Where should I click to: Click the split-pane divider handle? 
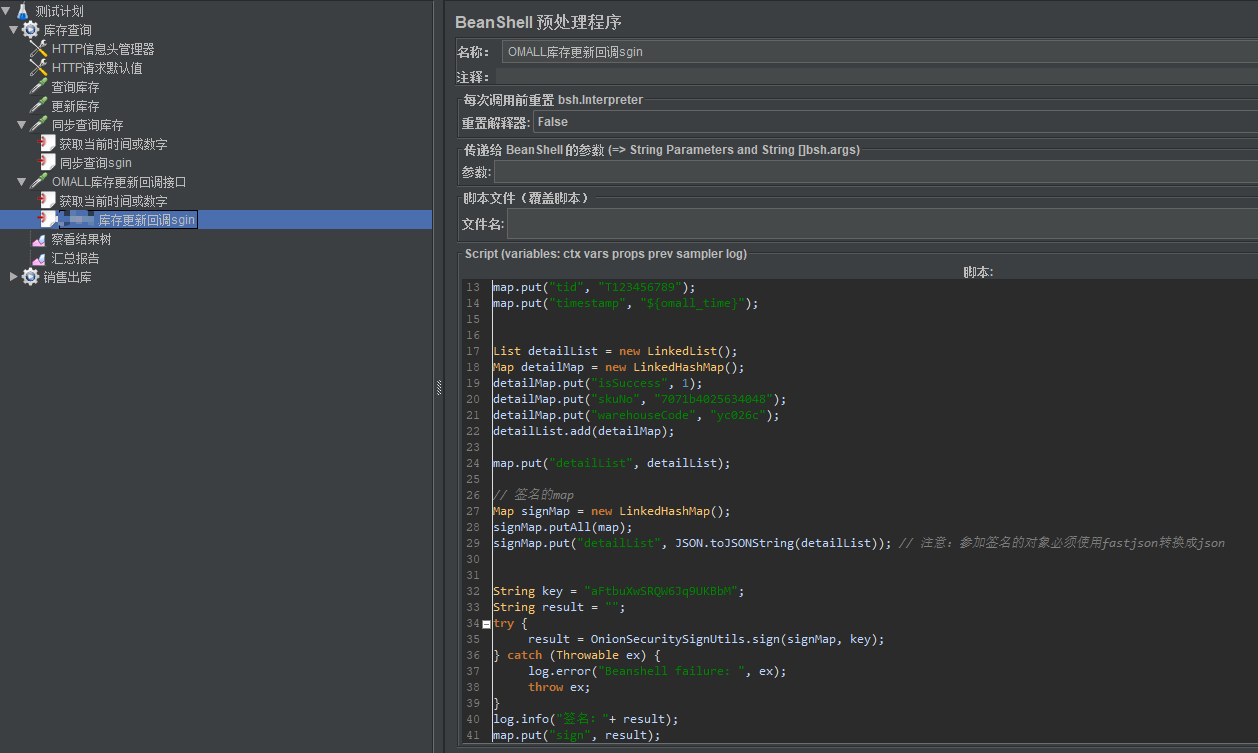(438, 389)
